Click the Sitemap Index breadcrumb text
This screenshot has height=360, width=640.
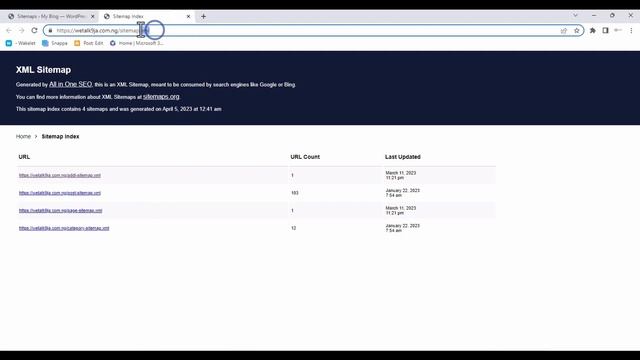pyautogui.click(x=60, y=136)
